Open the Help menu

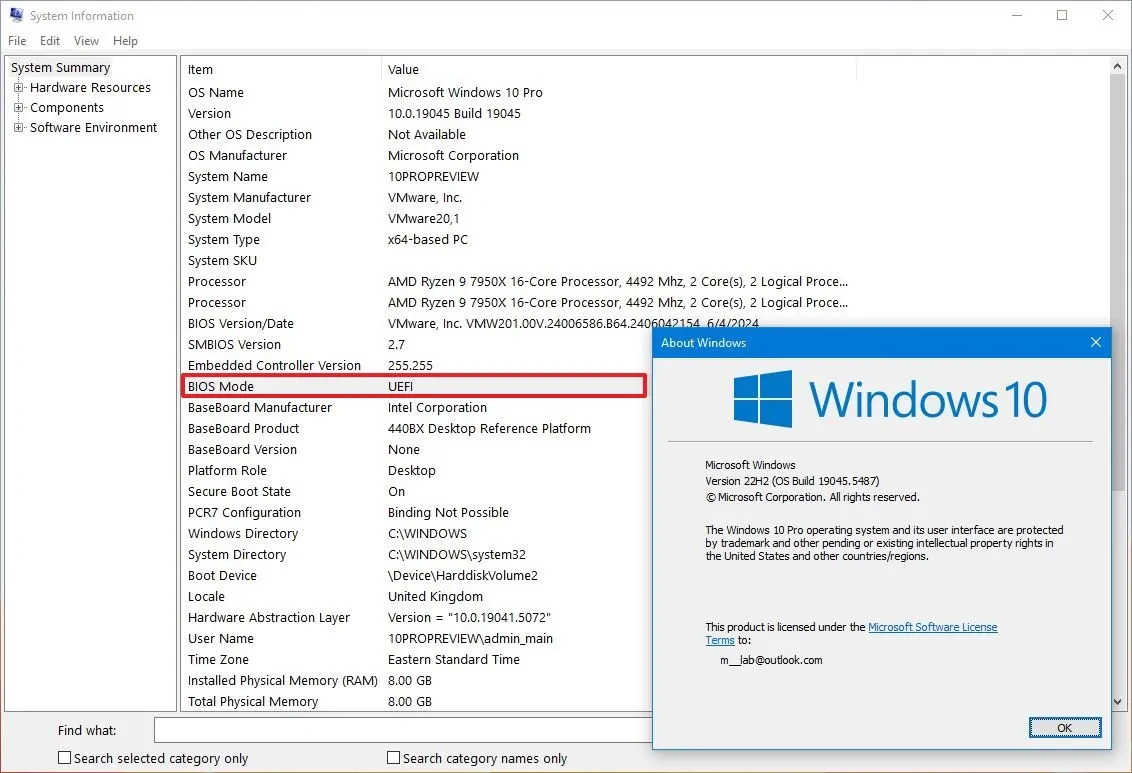[x=125, y=40]
